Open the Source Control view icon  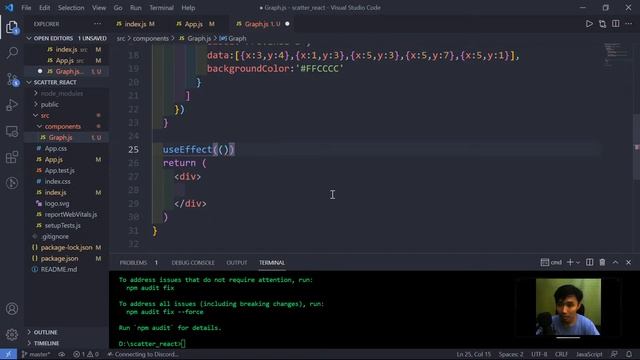coord(12,79)
